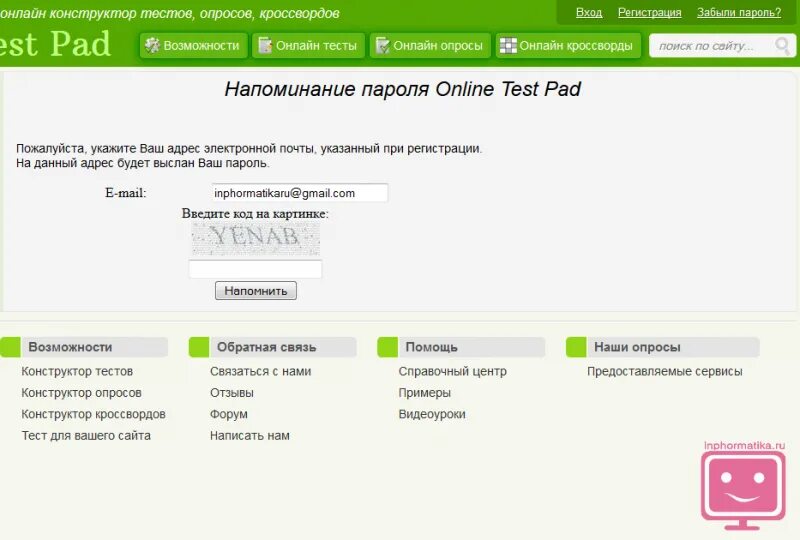The image size is (800, 540).
Task: Follow the Забыли пароль? link
Action: pyautogui.click(x=739, y=12)
